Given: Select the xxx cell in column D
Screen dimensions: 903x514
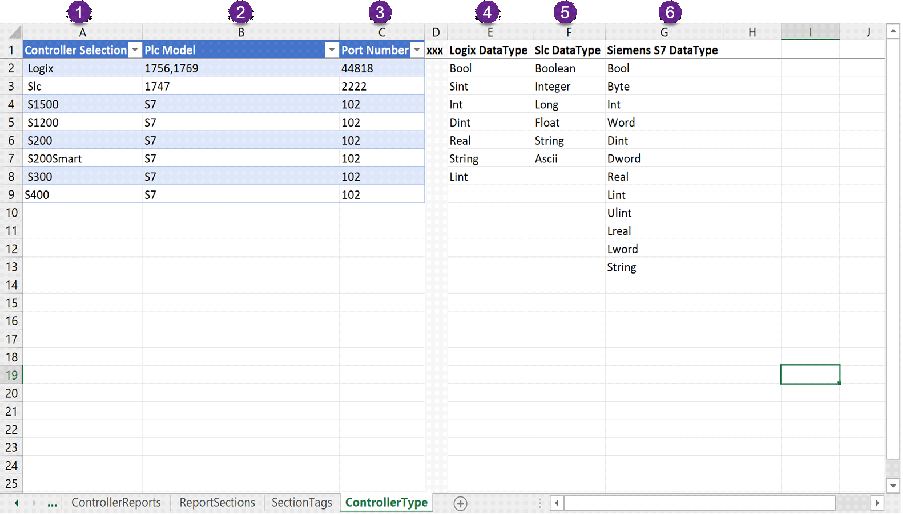Looking at the screenshot, I should tap(436, 50).
